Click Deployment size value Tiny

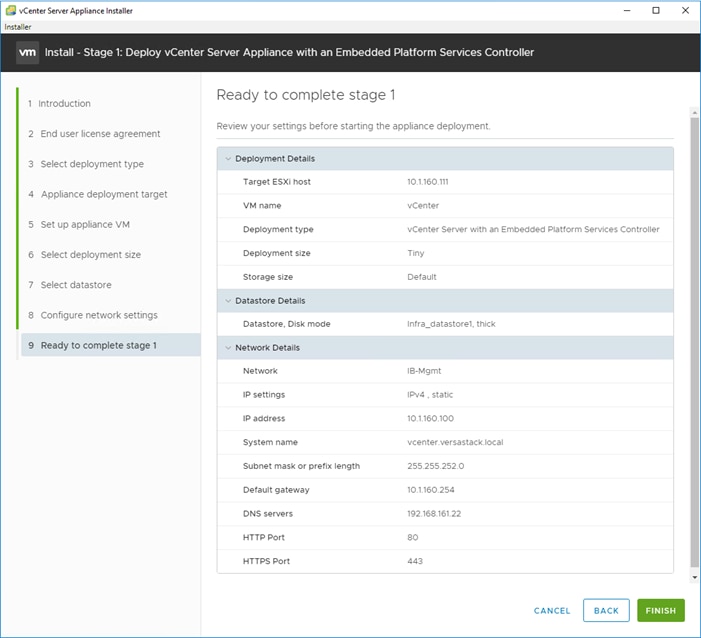click(x=416, y=253)
